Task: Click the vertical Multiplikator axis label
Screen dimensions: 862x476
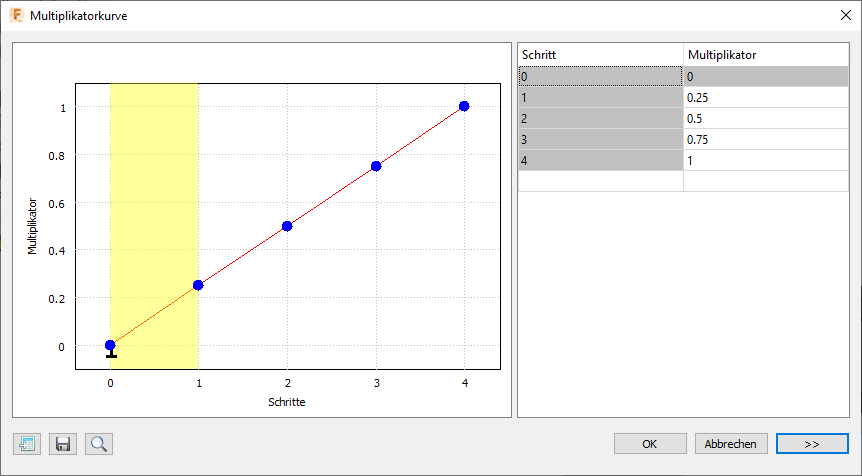Action: pos(32,226)
